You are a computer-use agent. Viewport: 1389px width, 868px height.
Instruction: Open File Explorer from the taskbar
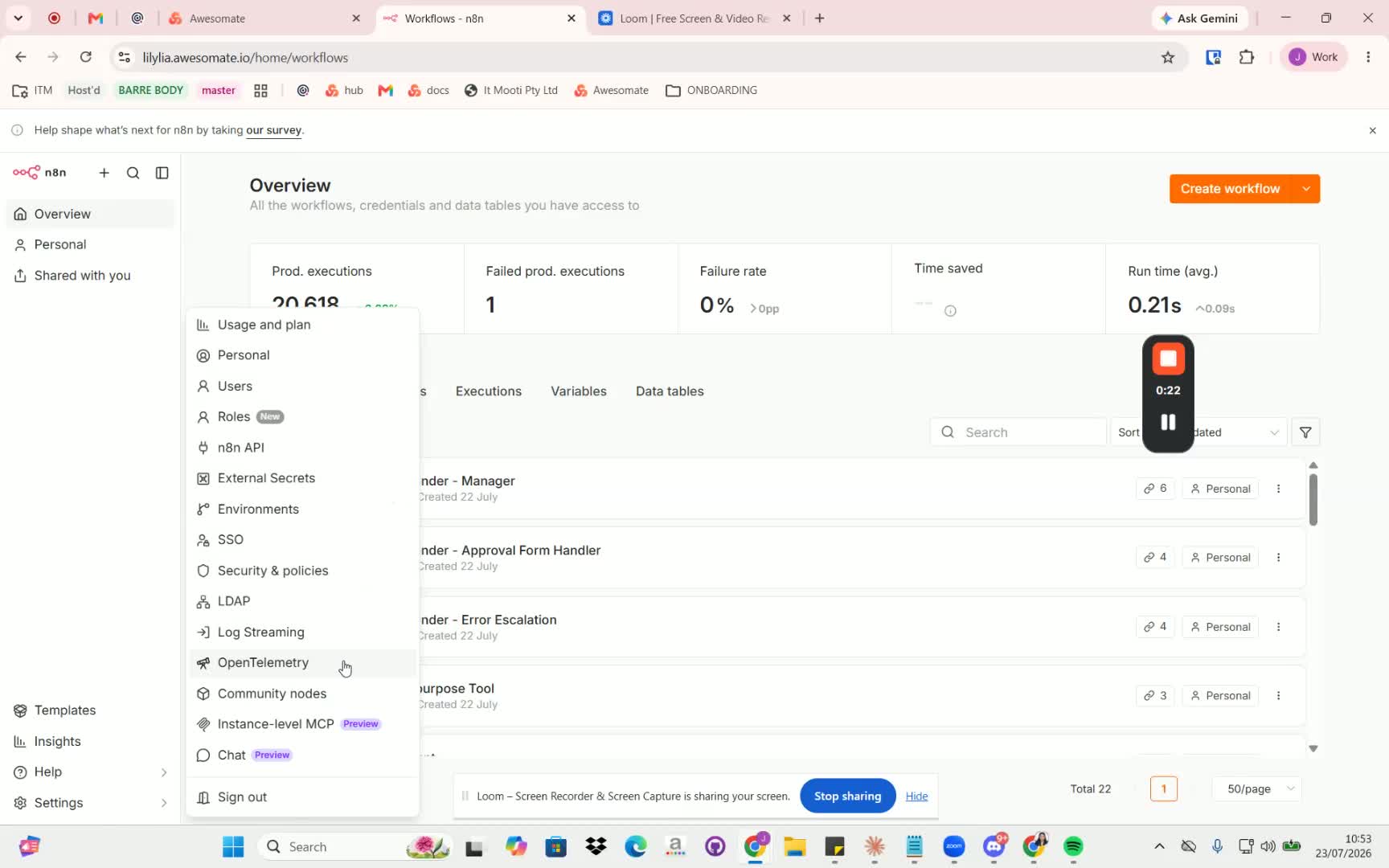coord(795,846)
